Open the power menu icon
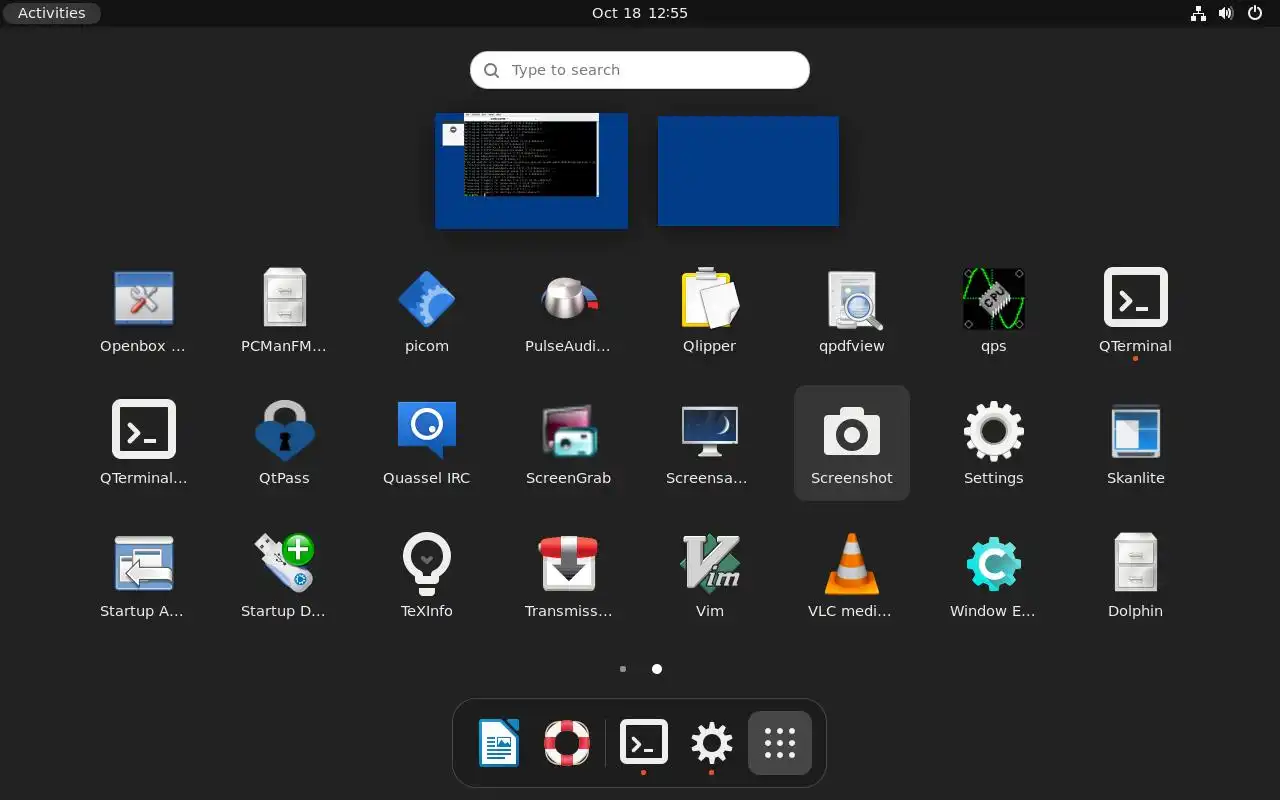 coord(1255,13)
